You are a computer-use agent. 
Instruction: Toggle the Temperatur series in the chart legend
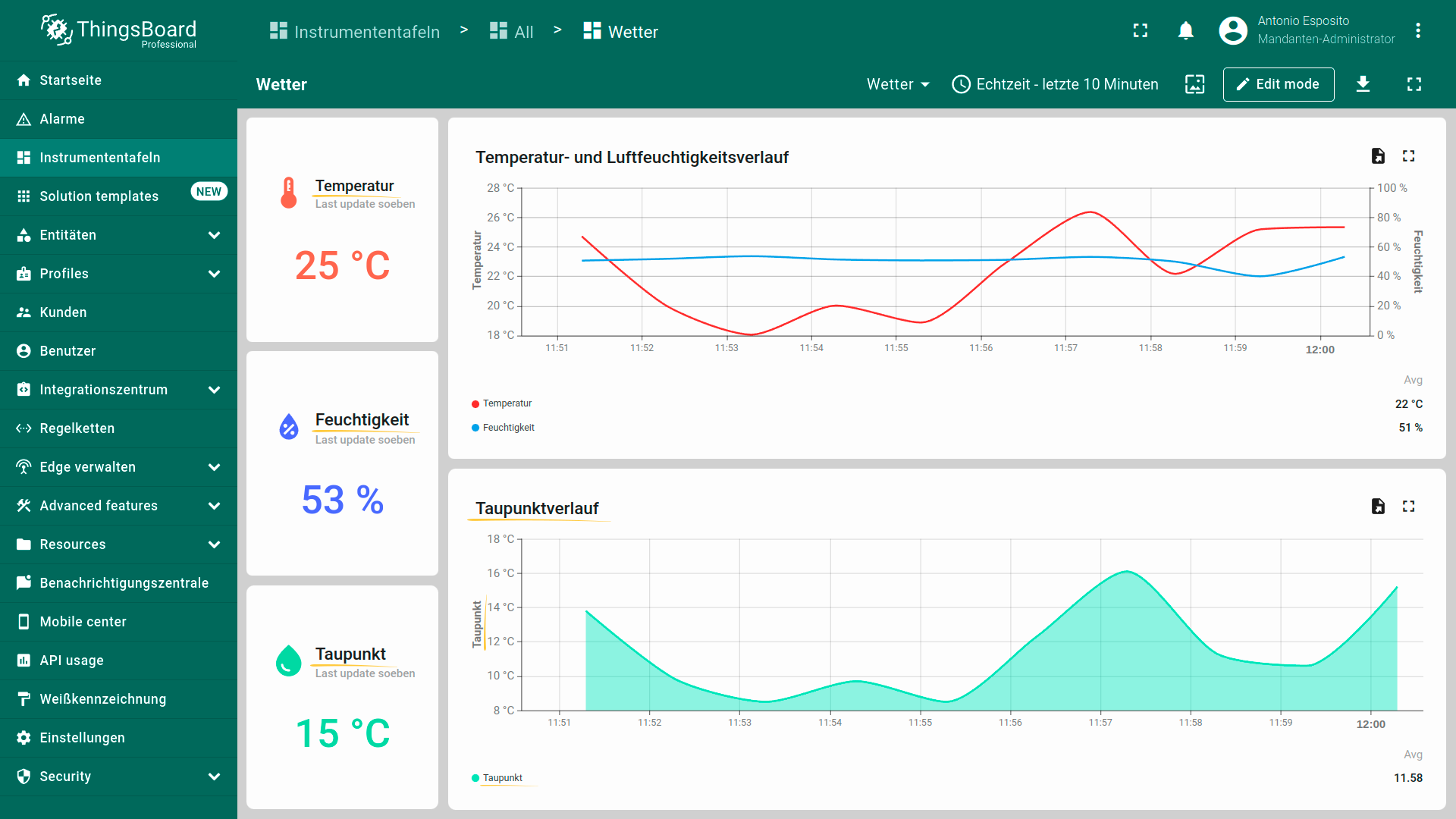[507, 403]
